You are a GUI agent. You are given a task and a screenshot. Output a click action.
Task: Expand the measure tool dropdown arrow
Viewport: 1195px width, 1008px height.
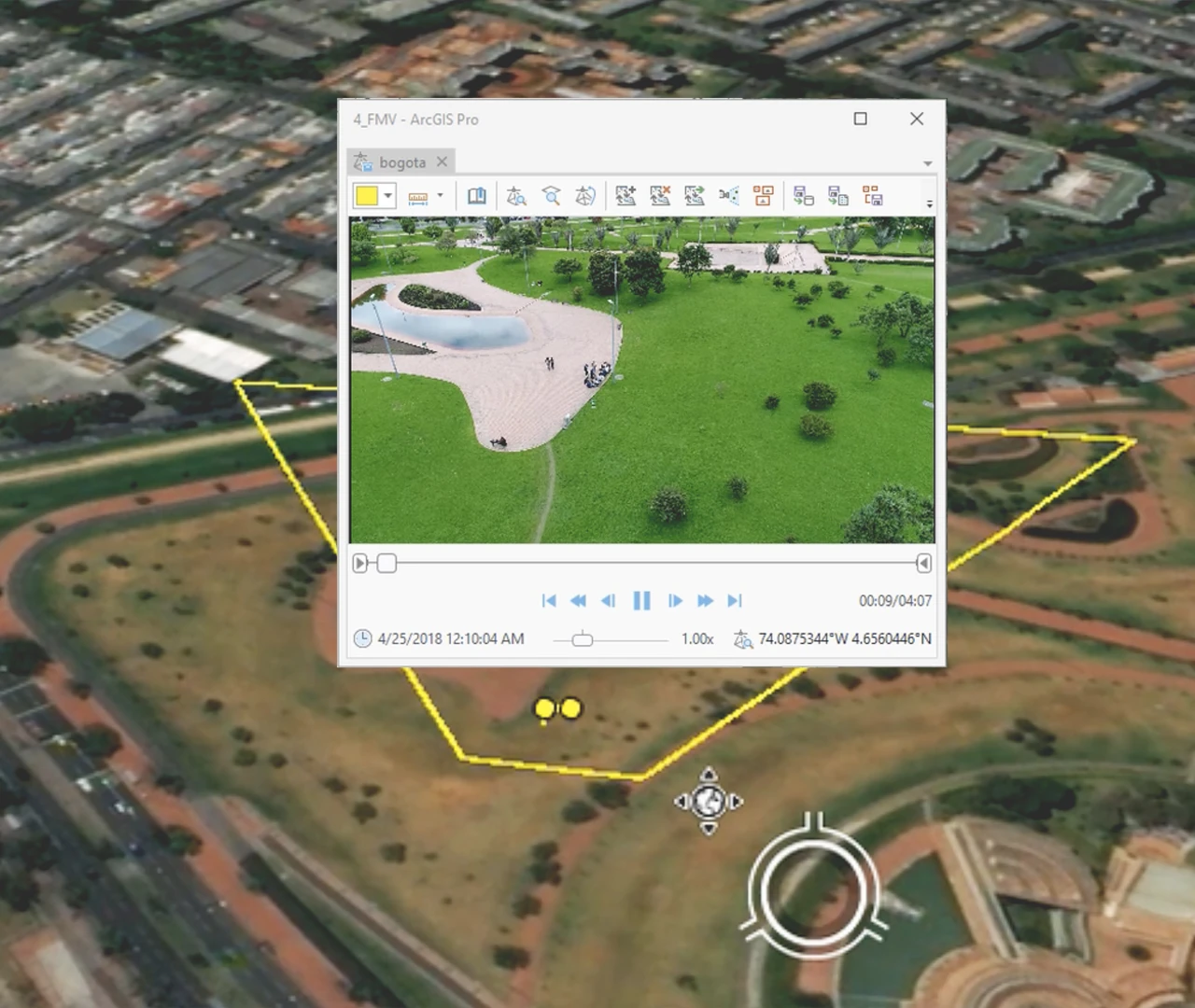tap(440, 196)
